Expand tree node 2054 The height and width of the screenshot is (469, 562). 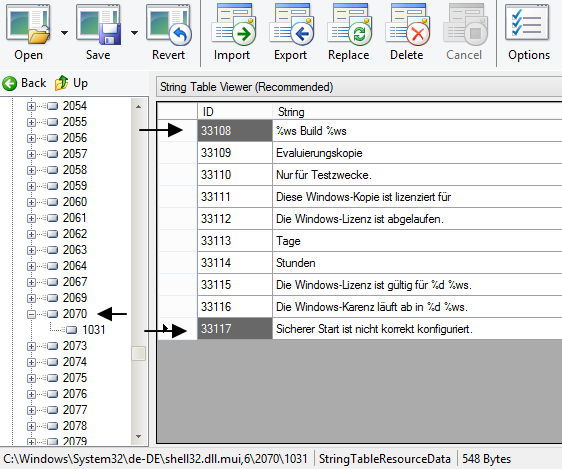(x=31, y=106)
